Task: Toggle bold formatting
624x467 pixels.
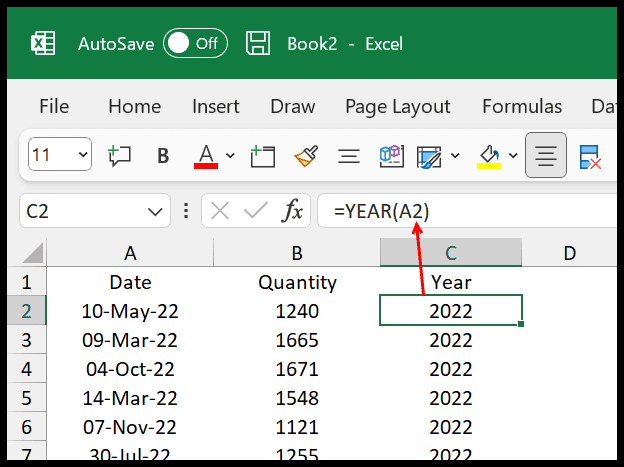Action: [x=163, y=156]
